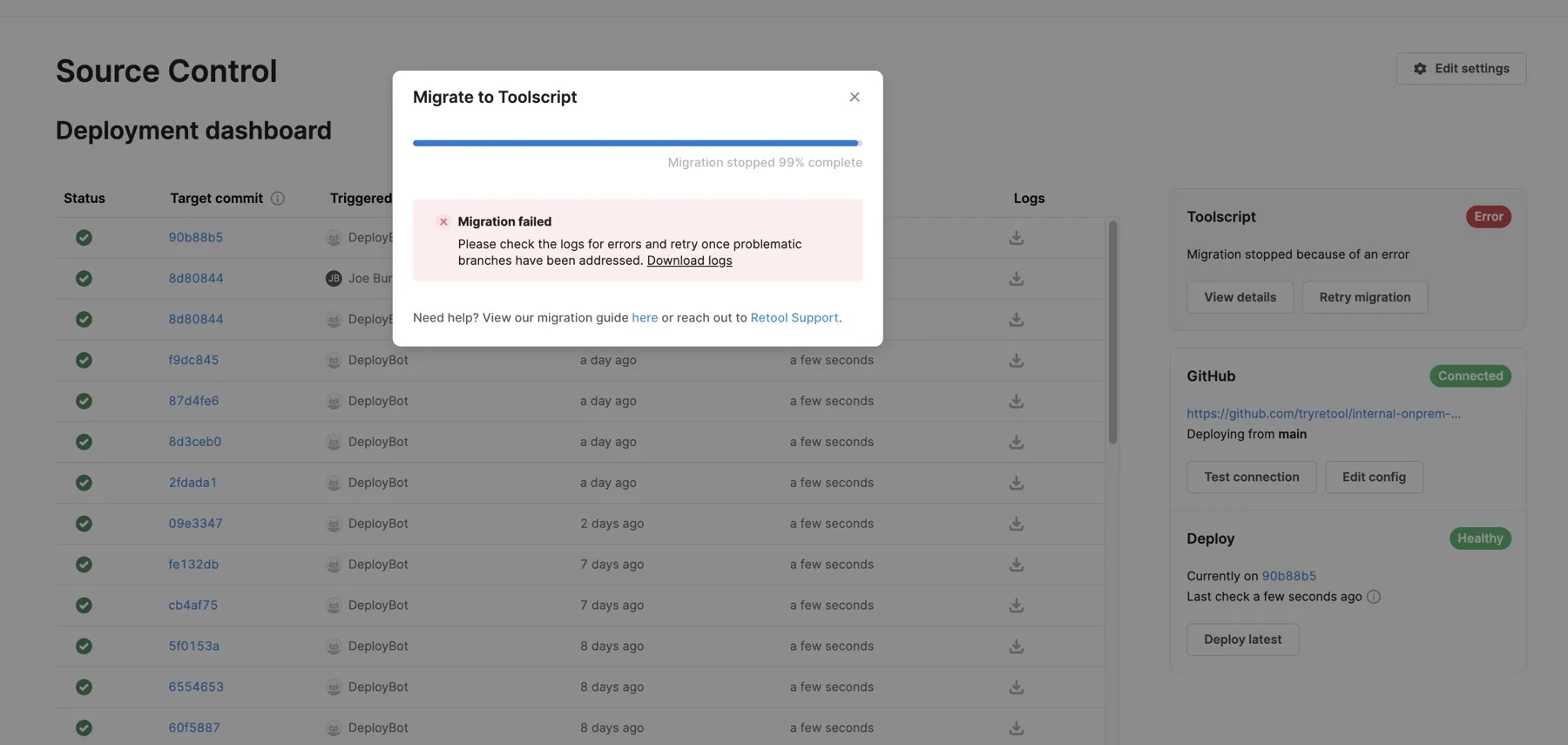Image resolution: width=1568 pixels, height=745 pixels.
Task: Click the Last check info icon
Action: click(x=1374, y=597)
